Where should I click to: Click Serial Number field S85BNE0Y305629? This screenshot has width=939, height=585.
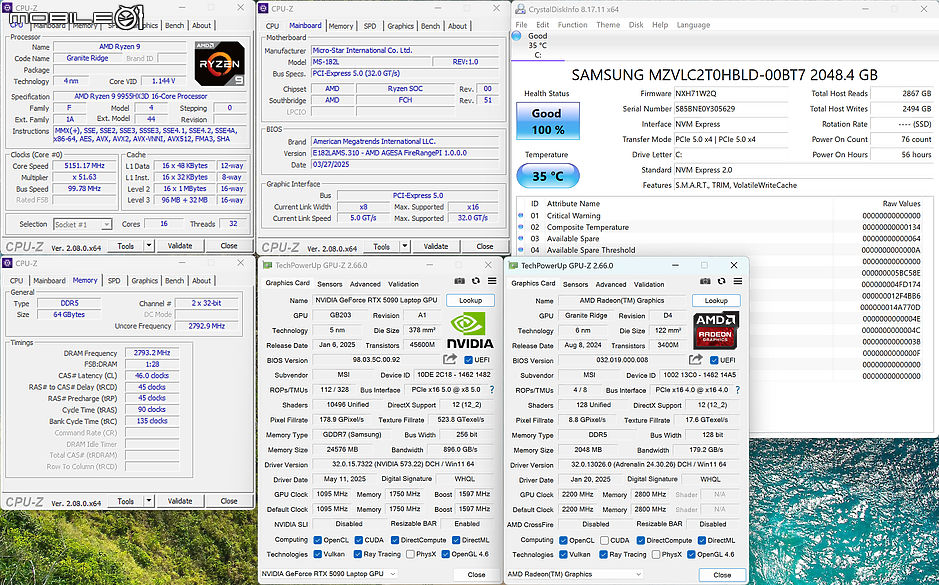(x=730, y=109)
